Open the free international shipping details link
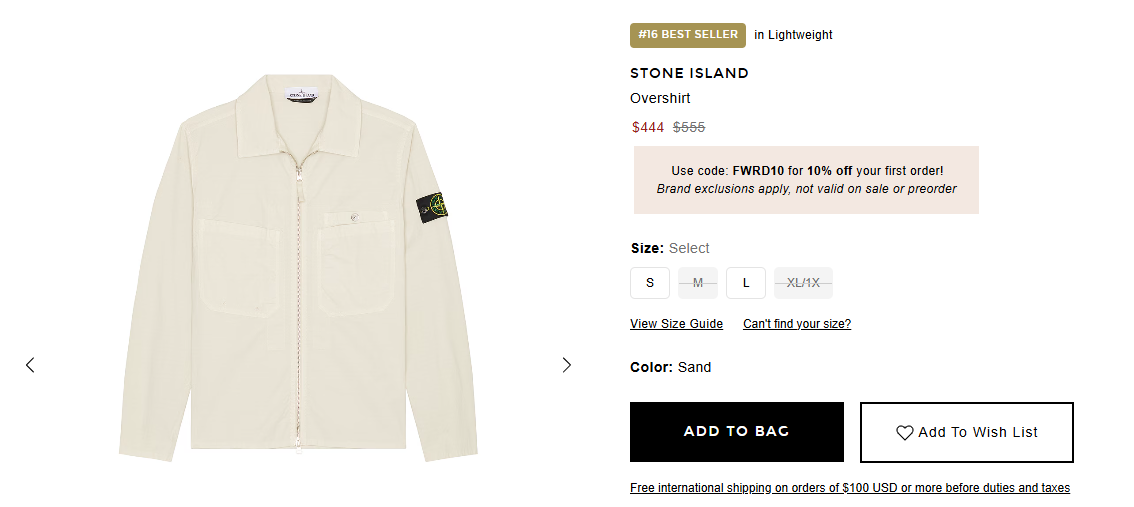This screenshot has height=507, width=1134. (850, 488)
